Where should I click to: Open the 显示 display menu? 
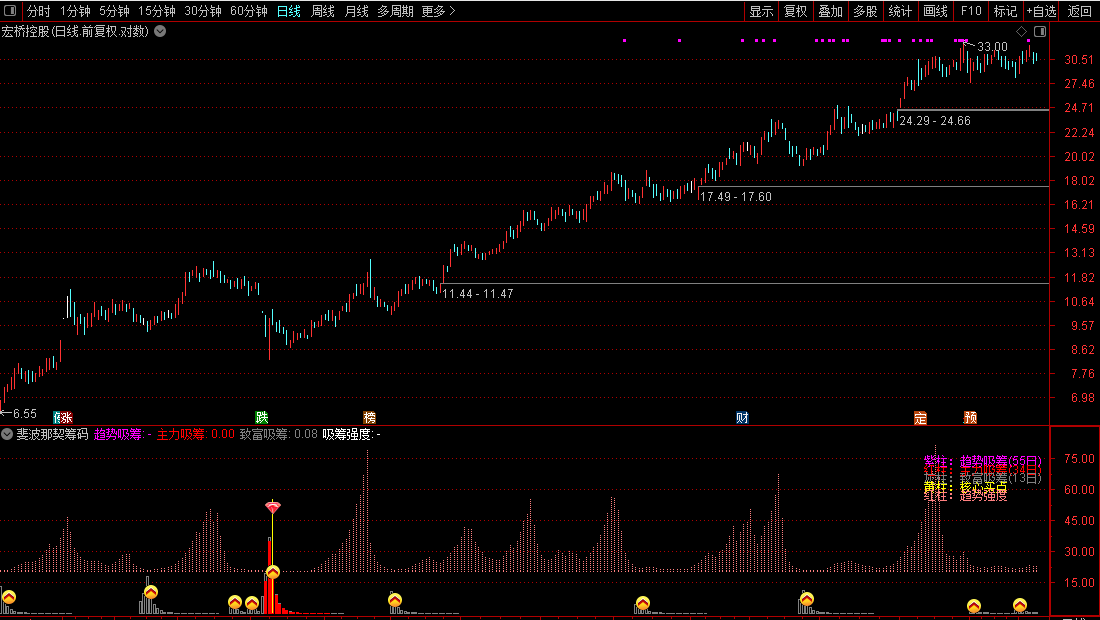point(761,11)
